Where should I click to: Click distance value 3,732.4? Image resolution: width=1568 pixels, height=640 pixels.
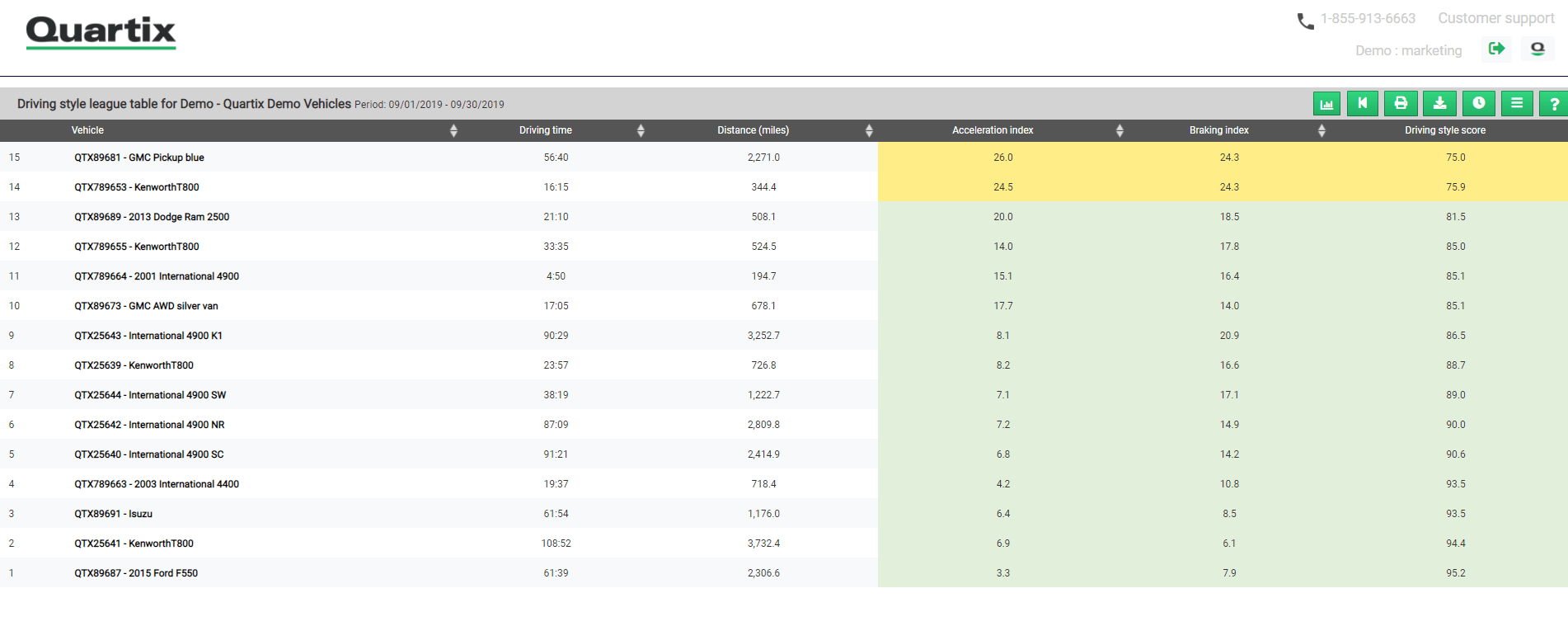point(763,544)
